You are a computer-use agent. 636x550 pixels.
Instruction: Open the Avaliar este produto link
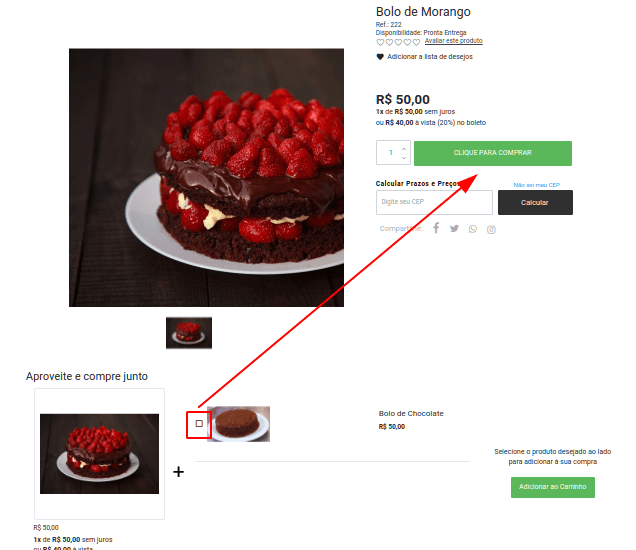(x=453, y=41)
